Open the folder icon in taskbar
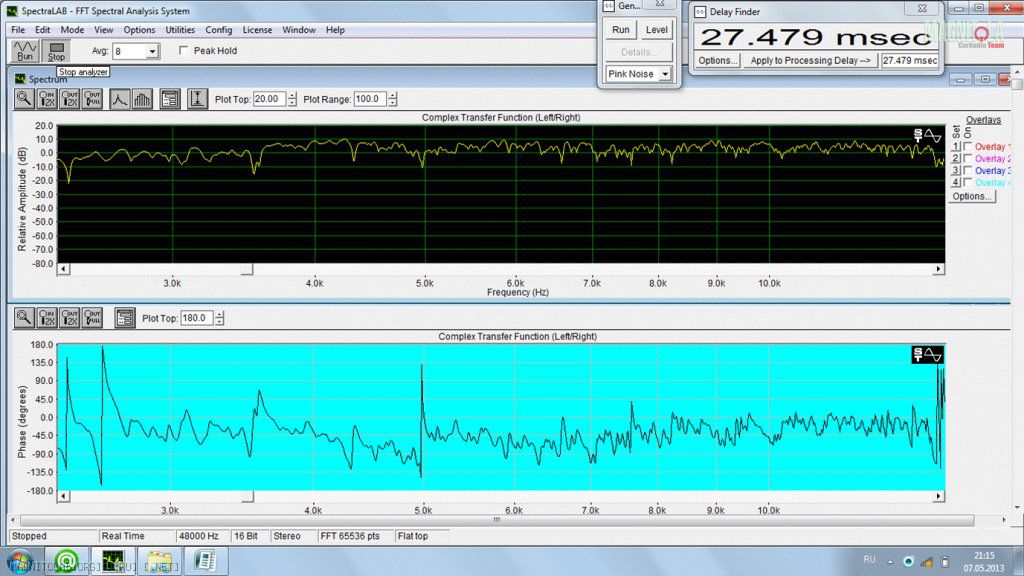The image size is (1024, 576). point(159,561)
